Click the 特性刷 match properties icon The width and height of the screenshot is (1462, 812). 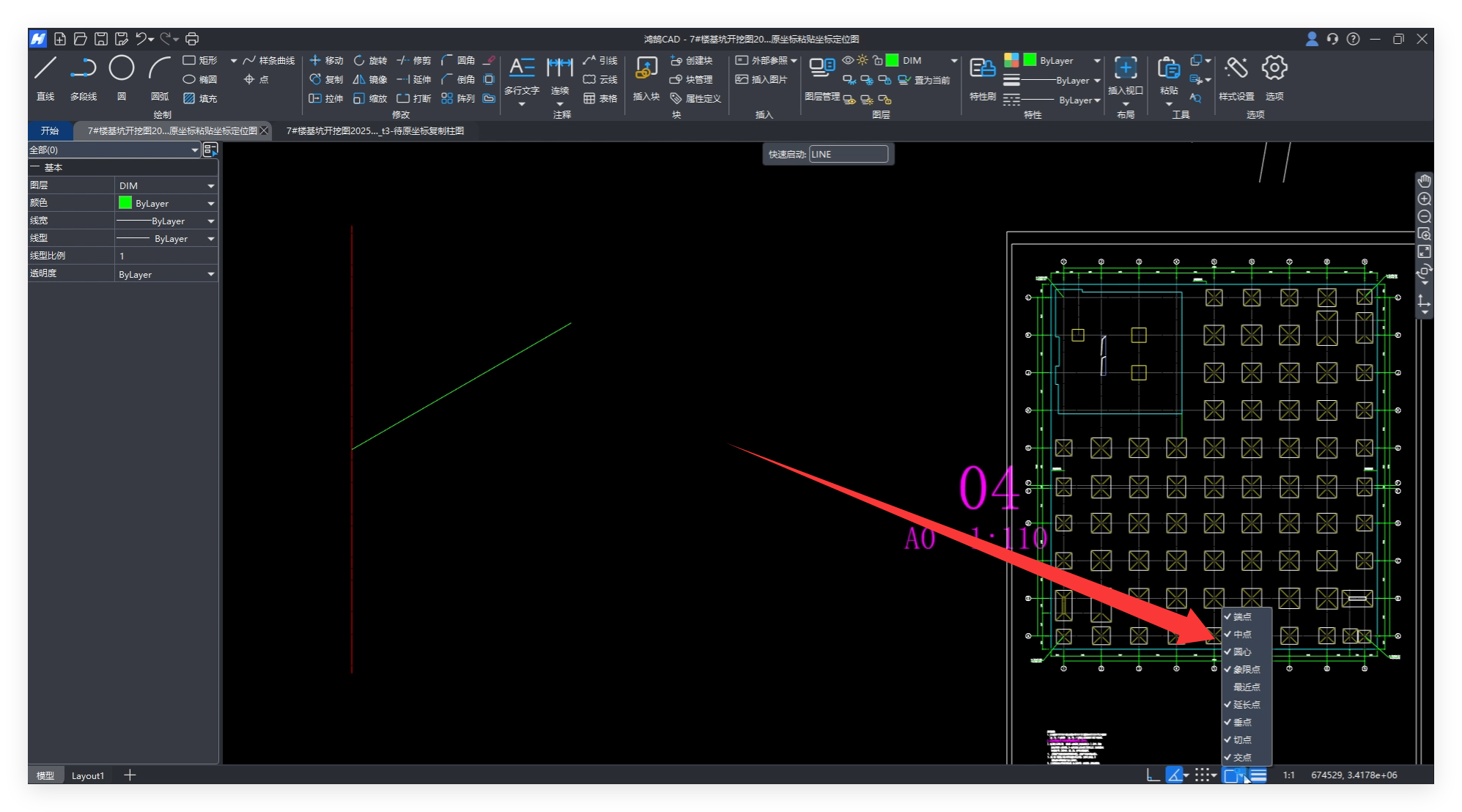click(x=982, y=69)
